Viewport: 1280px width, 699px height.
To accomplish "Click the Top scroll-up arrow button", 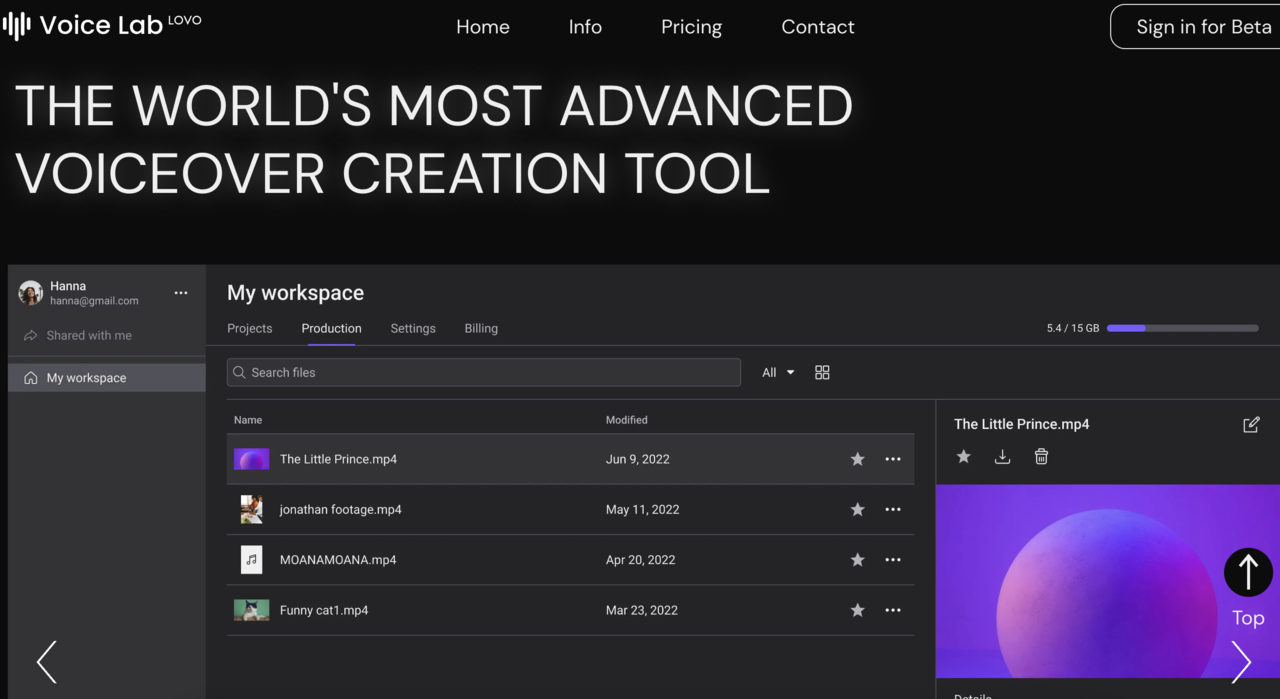I will coord(1247,573).
